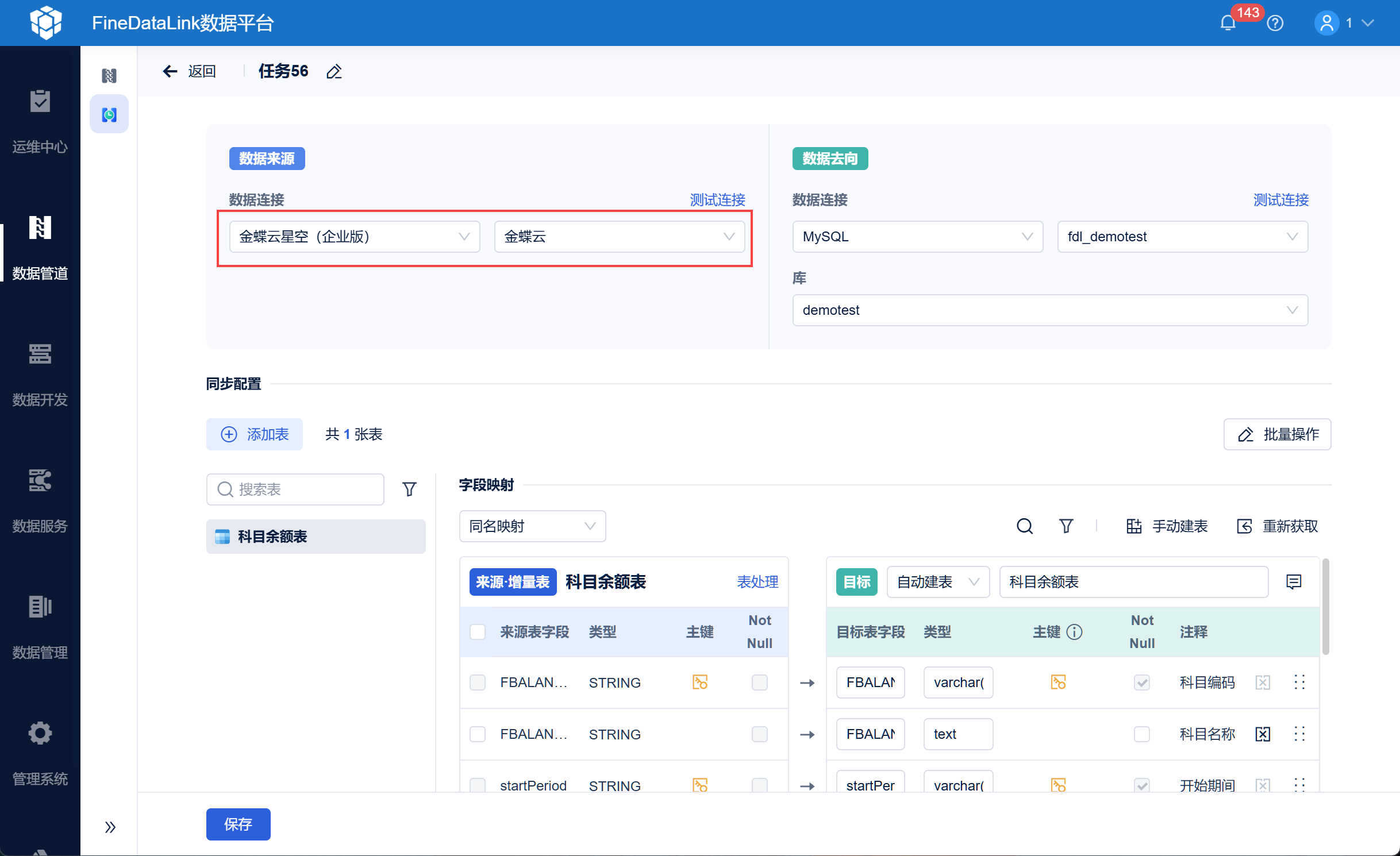Open 数据服务 in the sidebar
The width and height of the screenshot is (1400, 856).
pos(40,501)
